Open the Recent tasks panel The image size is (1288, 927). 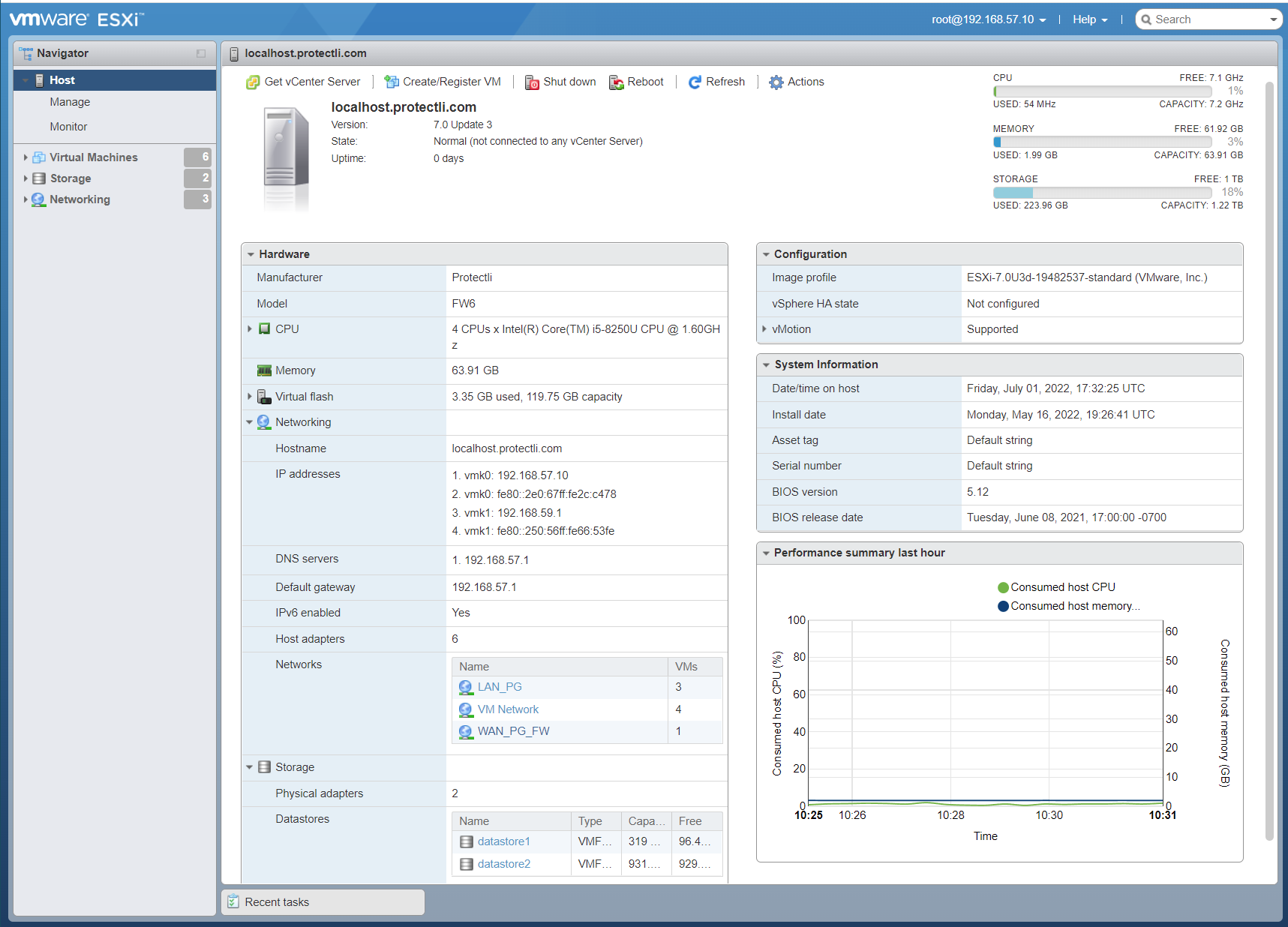[323, 902]
